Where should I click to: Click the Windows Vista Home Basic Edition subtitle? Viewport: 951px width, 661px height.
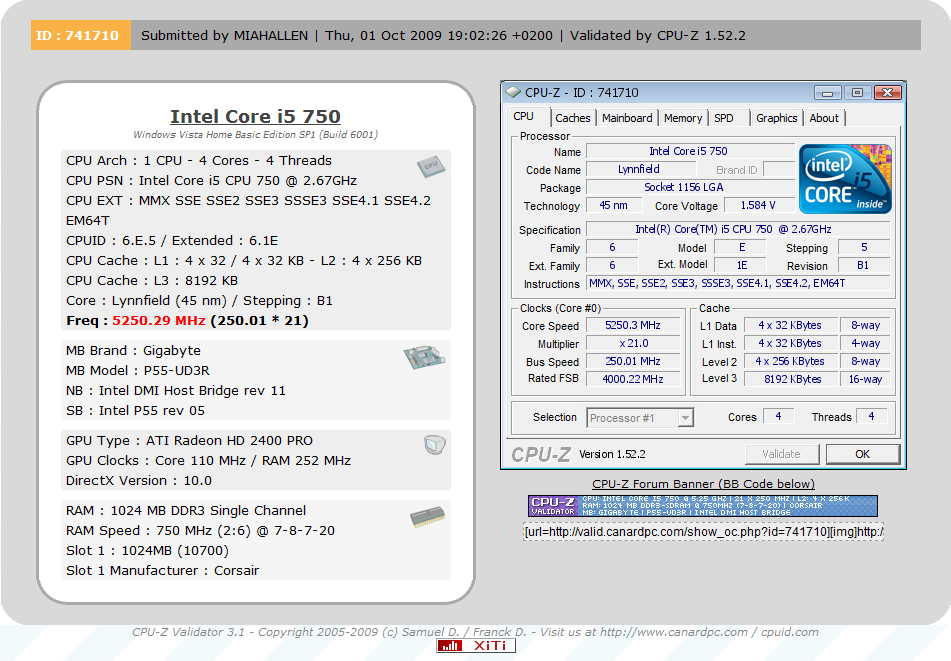point(255,135)
